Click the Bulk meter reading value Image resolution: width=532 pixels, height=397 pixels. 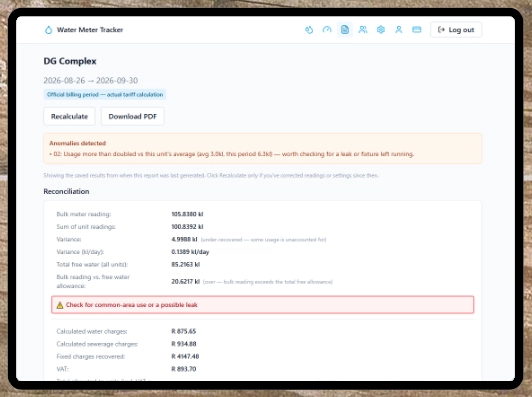(x=187, y=214)
